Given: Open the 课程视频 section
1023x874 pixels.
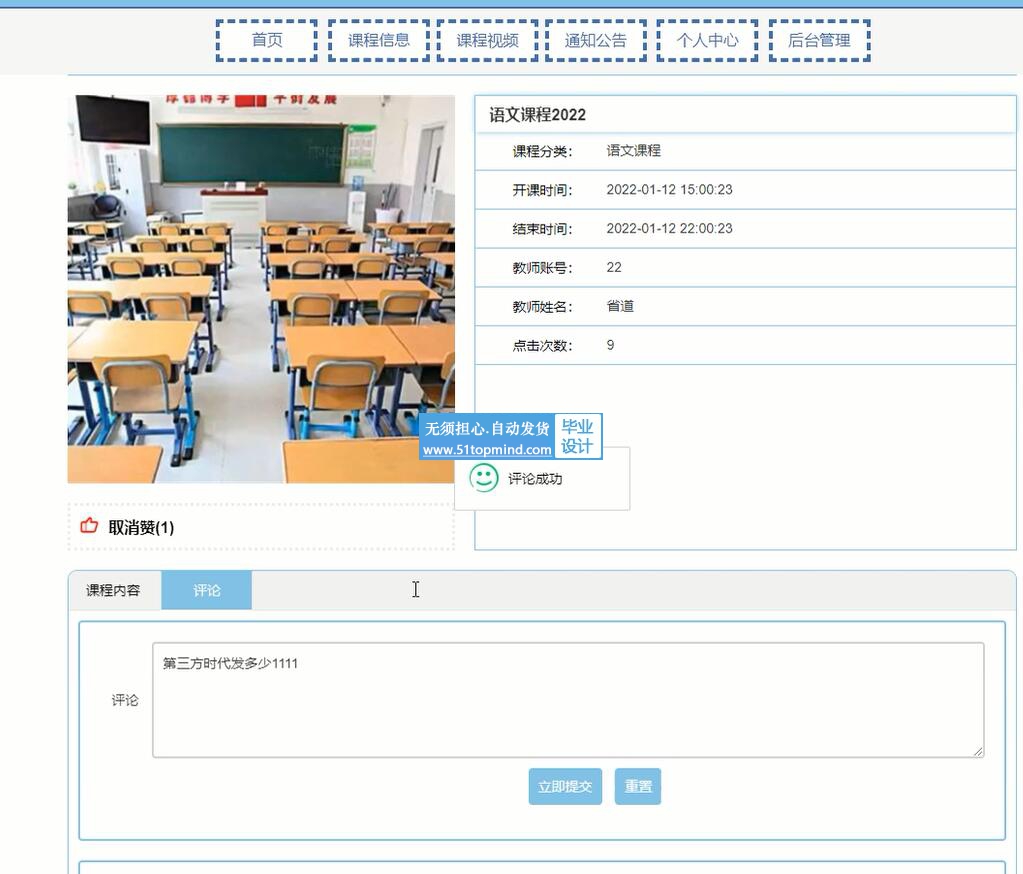Looking at the screenshot, I should (487, 40).
